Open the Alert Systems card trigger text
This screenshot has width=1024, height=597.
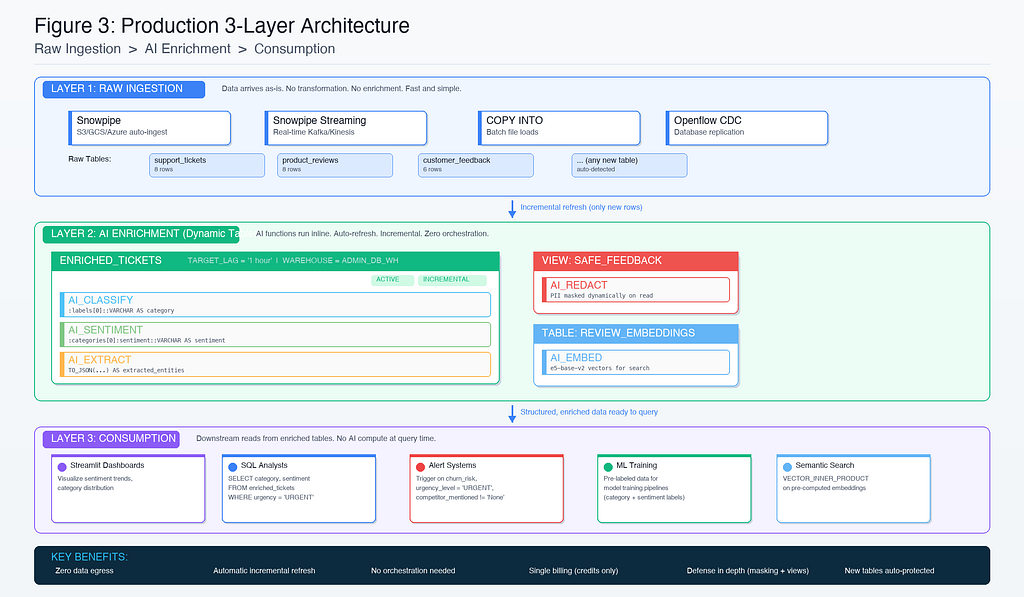click(x=460, y=488)
